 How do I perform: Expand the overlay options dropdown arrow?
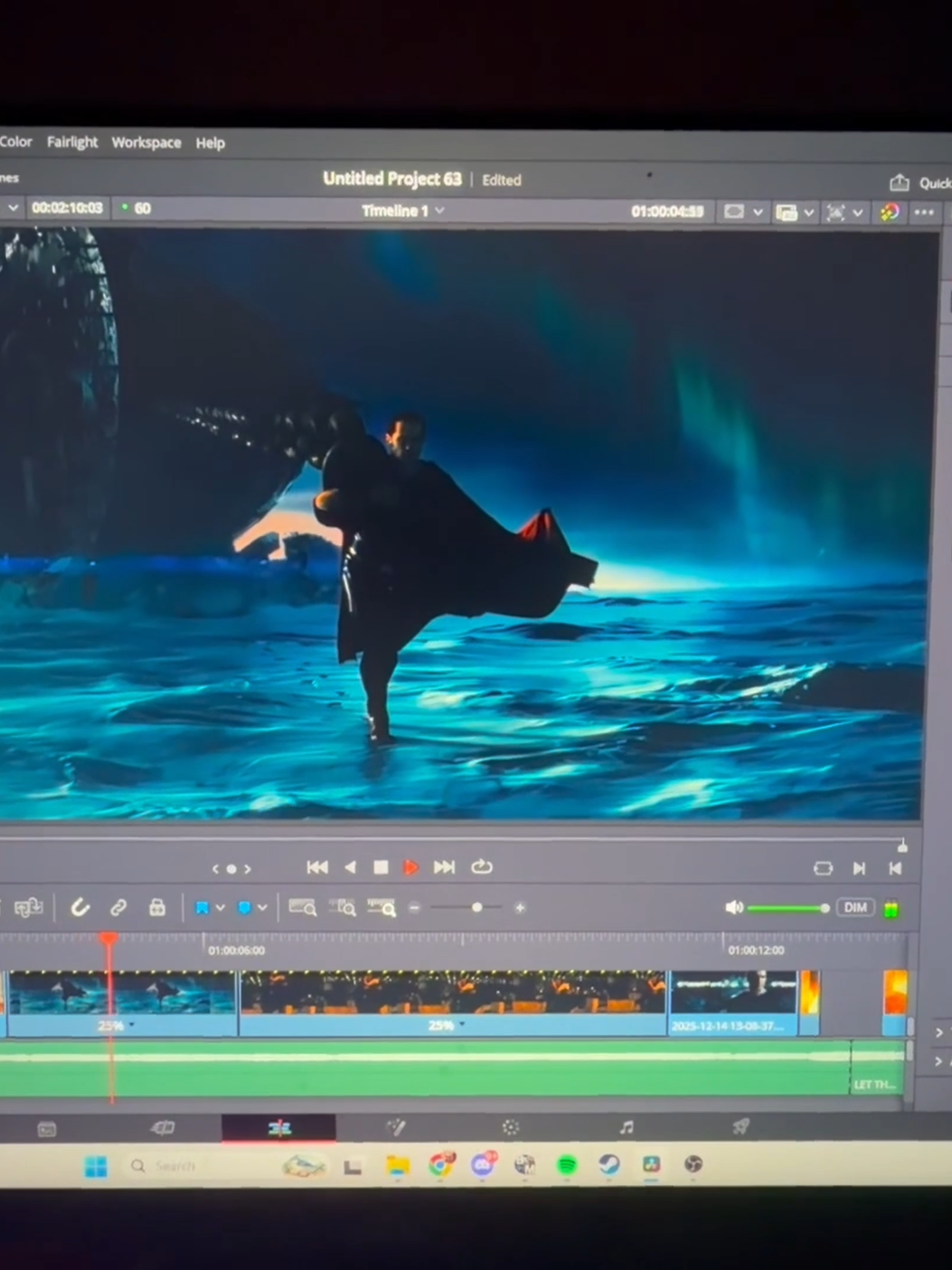(758, 212)
